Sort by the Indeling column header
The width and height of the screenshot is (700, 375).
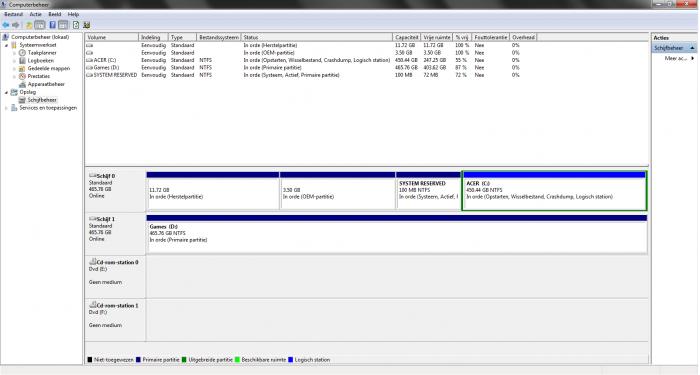pos(153,38)
